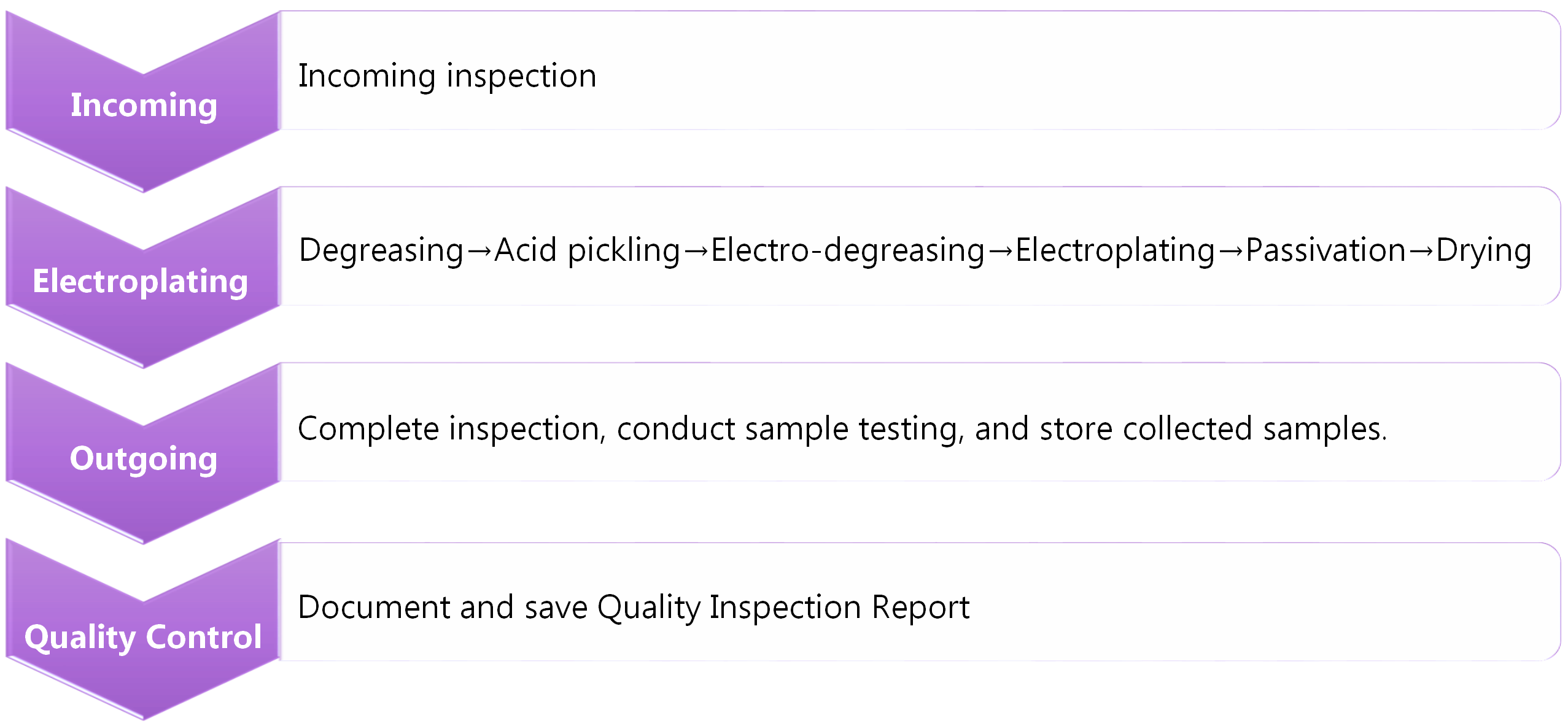Click arrow between Passivation and Drying

pyautogui.click(x=1421, y=251)
